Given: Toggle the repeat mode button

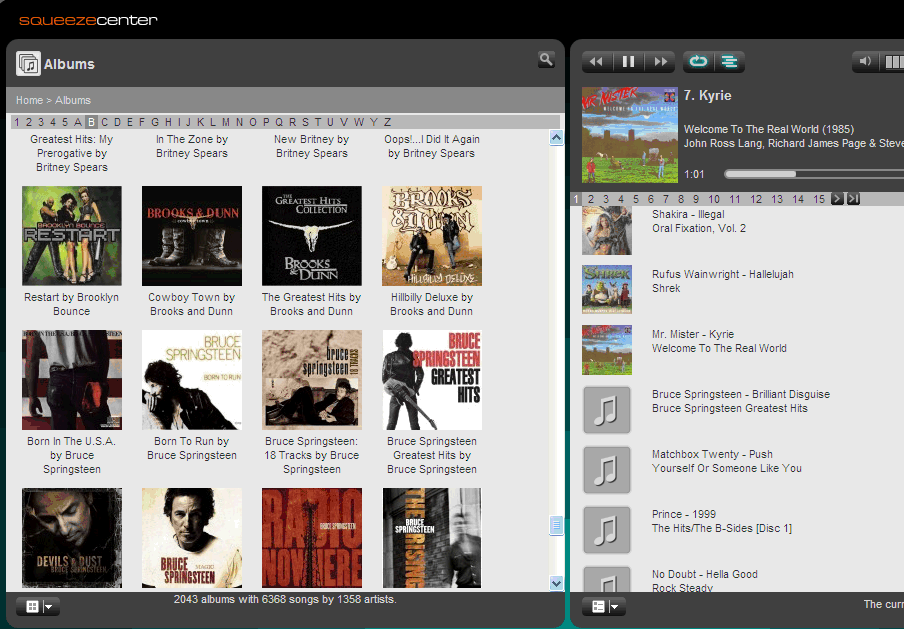Looking at the screenshot, I should click(698, 62).
